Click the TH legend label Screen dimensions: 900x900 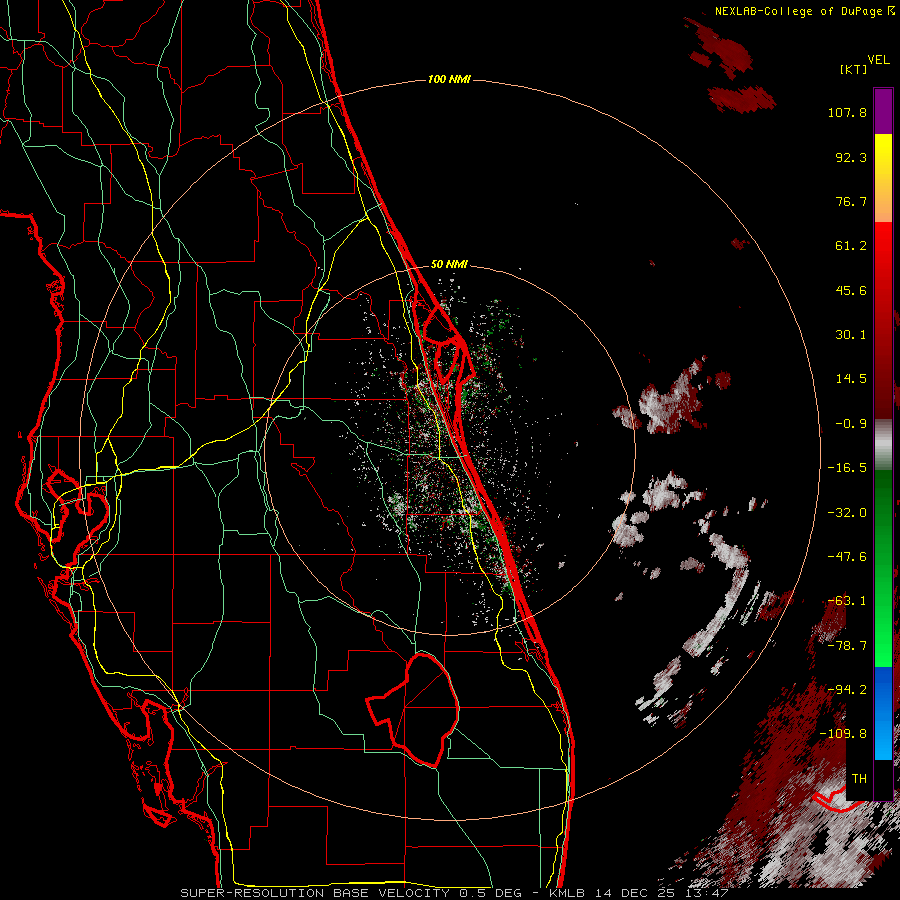859,778
